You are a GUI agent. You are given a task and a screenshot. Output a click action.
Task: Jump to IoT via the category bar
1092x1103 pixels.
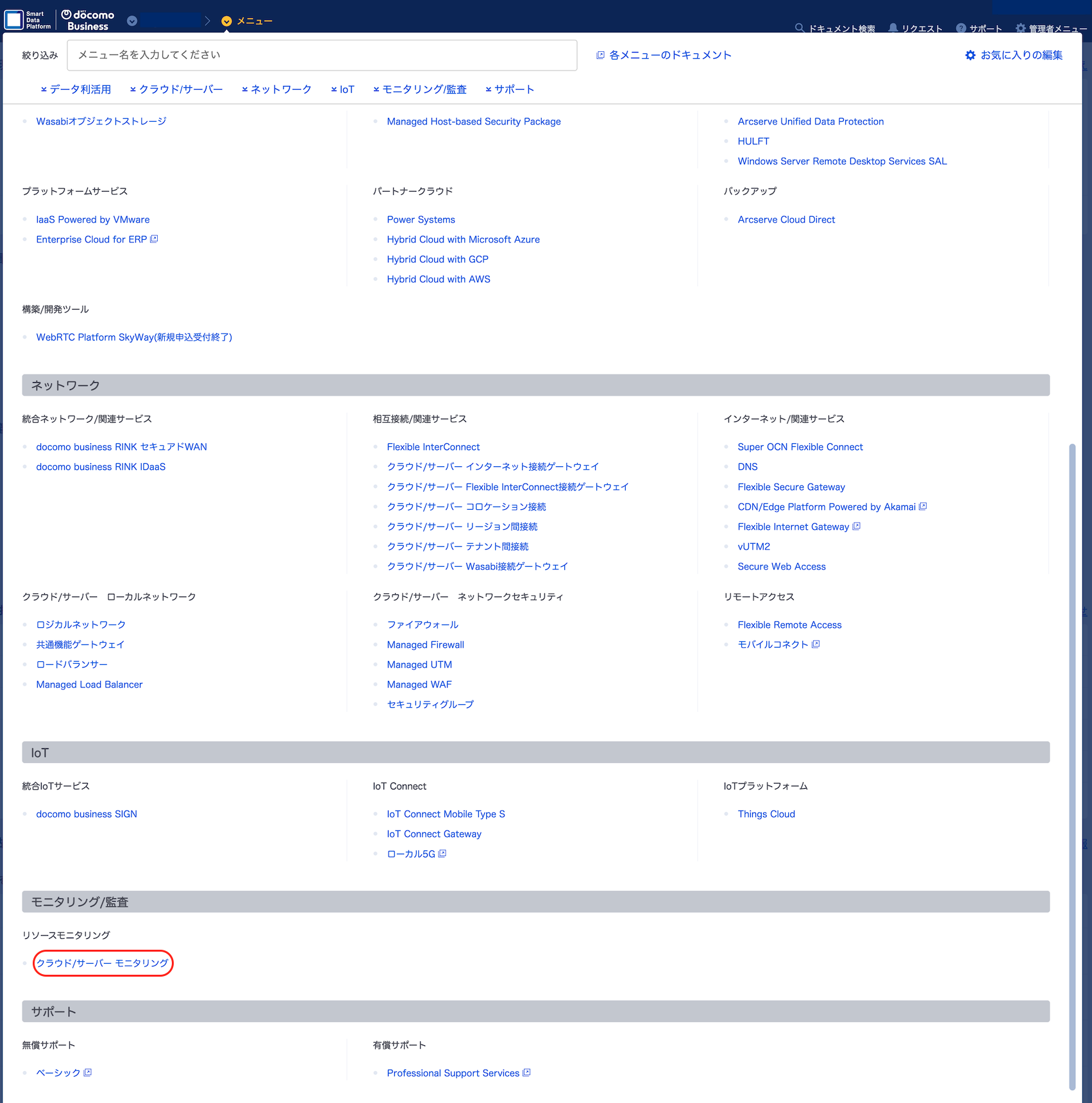342,89
